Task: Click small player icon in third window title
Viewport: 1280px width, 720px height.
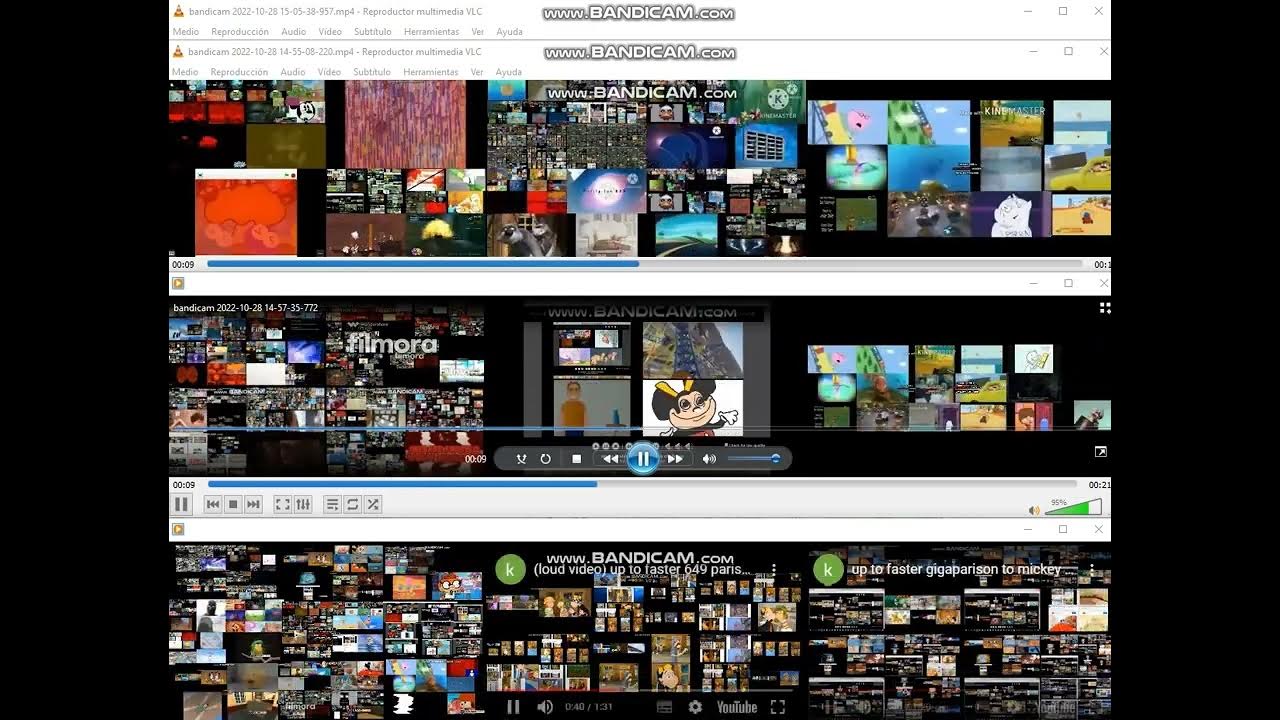Action: pyautogui.click(x=178, y=283)
